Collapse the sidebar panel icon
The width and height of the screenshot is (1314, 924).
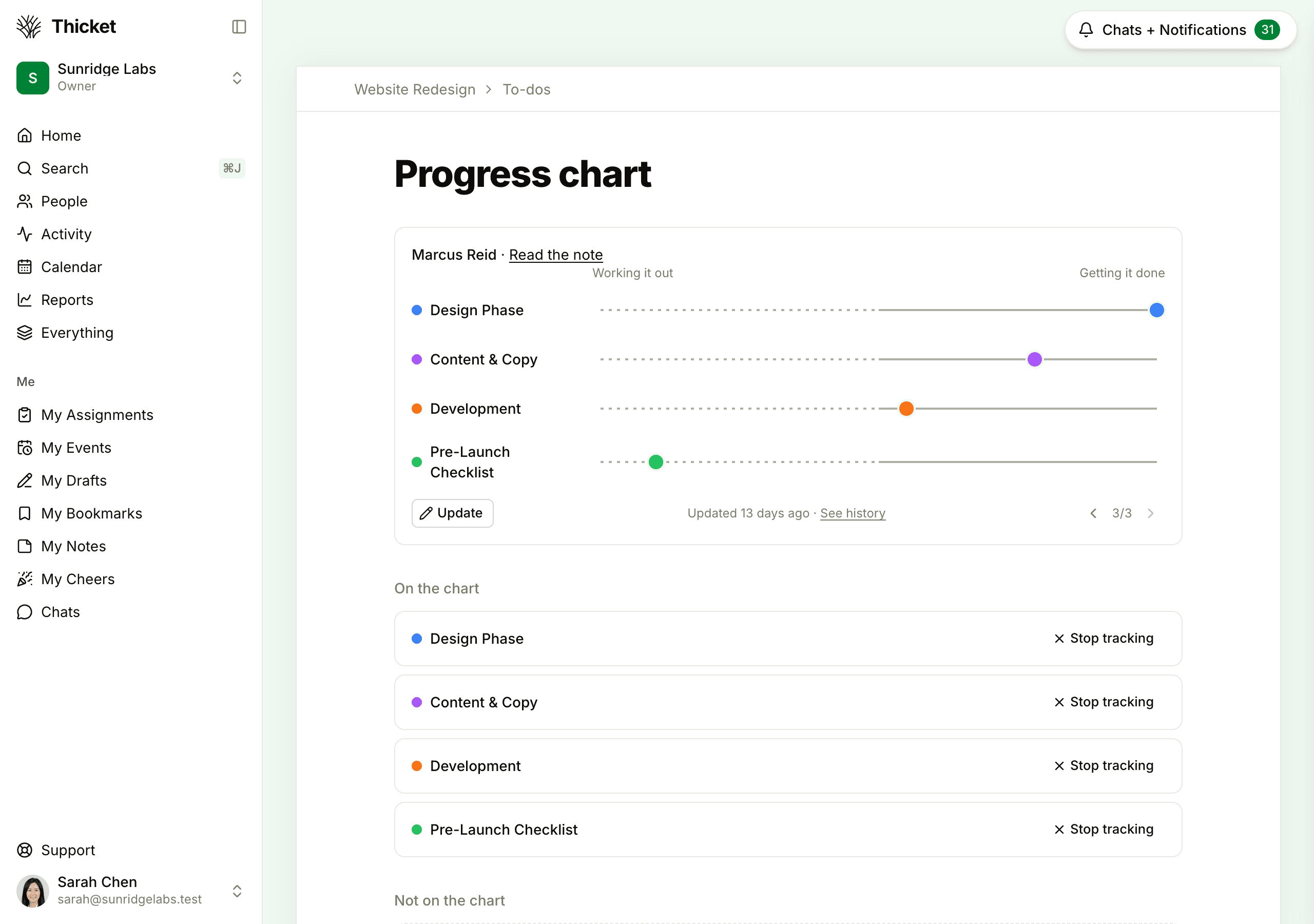click(x=239, y=26)
